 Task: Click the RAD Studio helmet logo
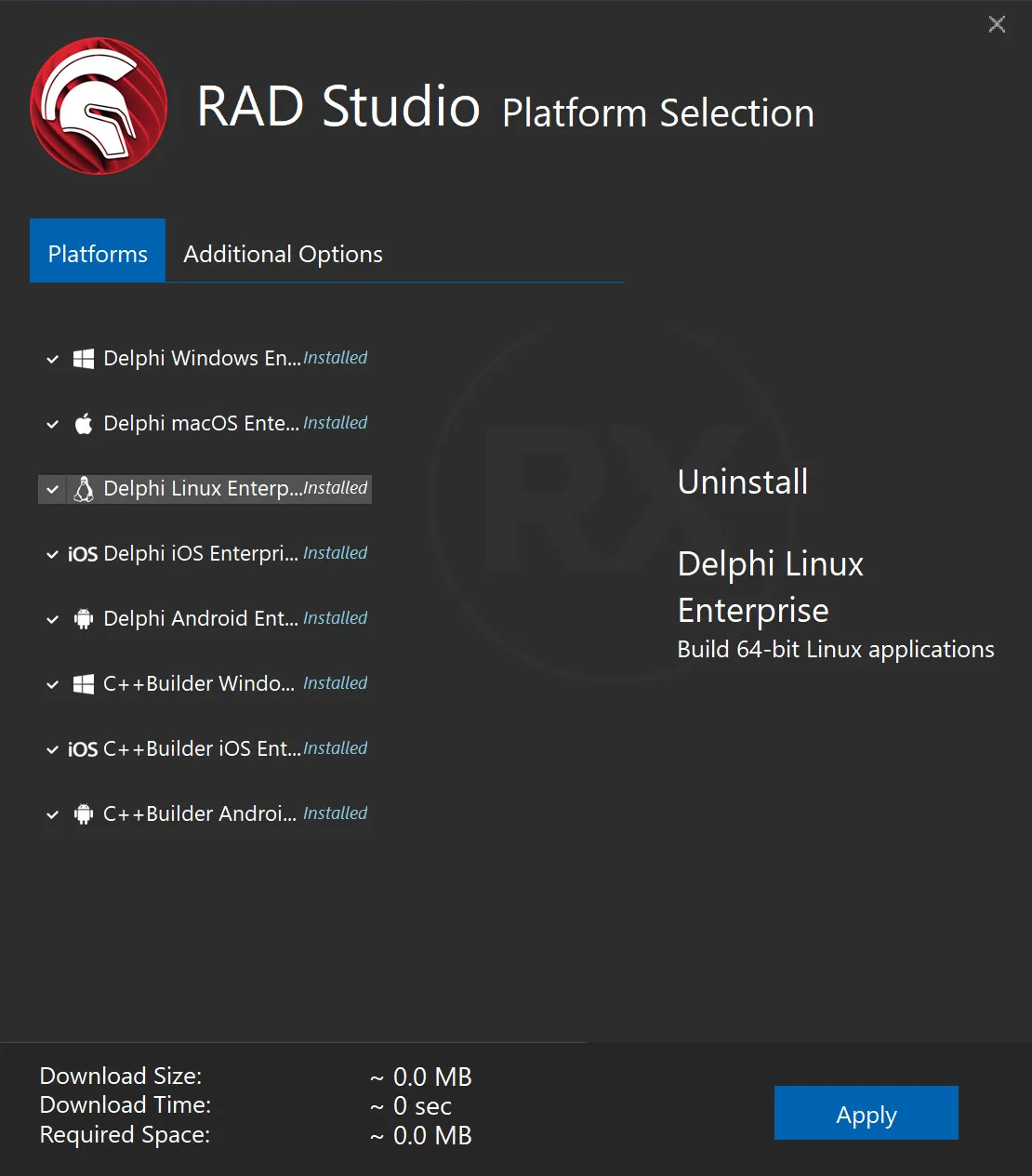click(x=99, y=106)
